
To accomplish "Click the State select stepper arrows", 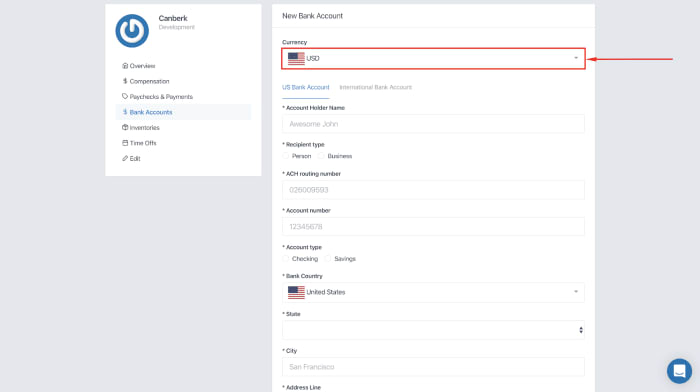I will [x=581, y=330].
